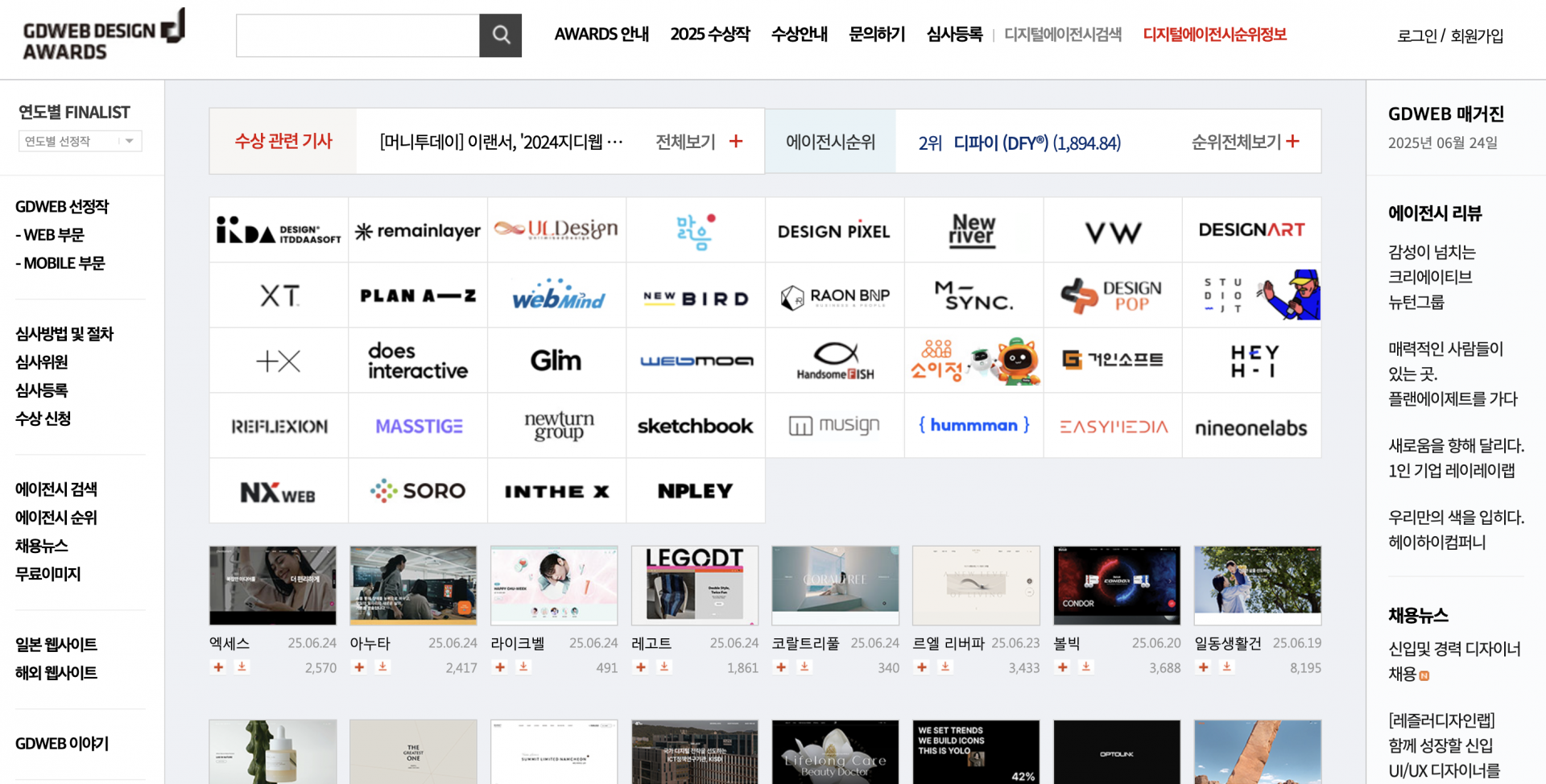Open the RAON BNP agency logo
Viewport: 1546px width, 784px height.
[834, 295]
